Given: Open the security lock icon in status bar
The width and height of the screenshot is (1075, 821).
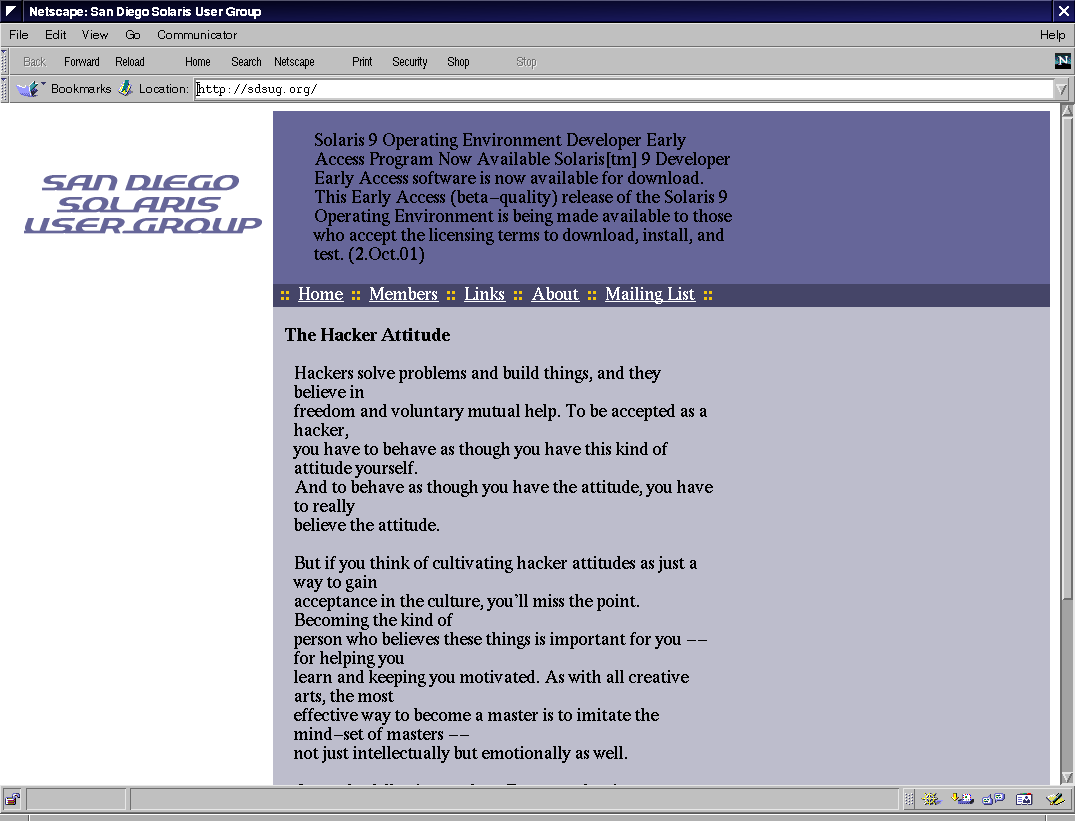Looking at the screenshot, I should tap(12, 798).
